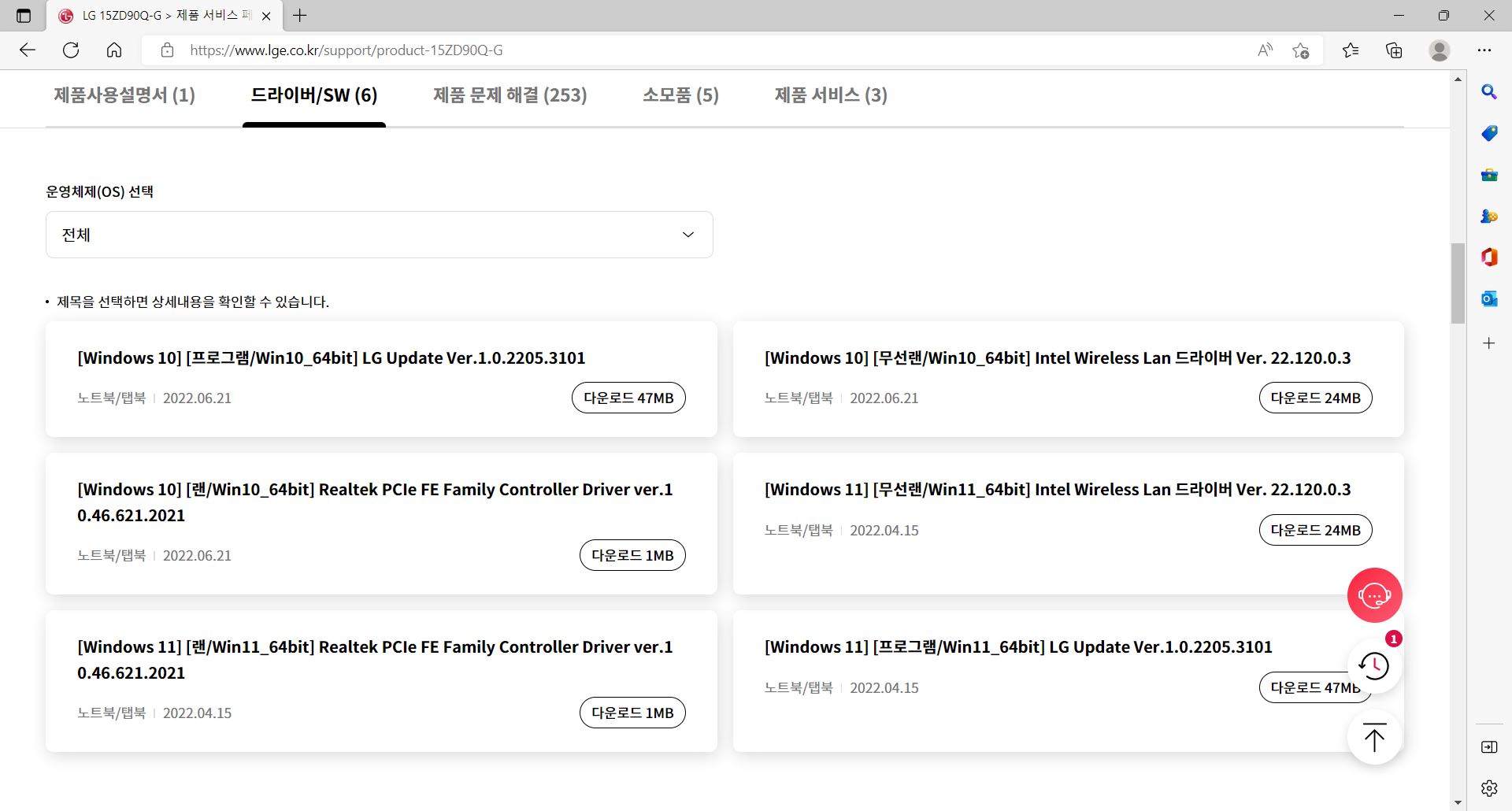Add this page to favorites
Viewport: 1512px width, 811px height.
click(x=1300, y=50)
